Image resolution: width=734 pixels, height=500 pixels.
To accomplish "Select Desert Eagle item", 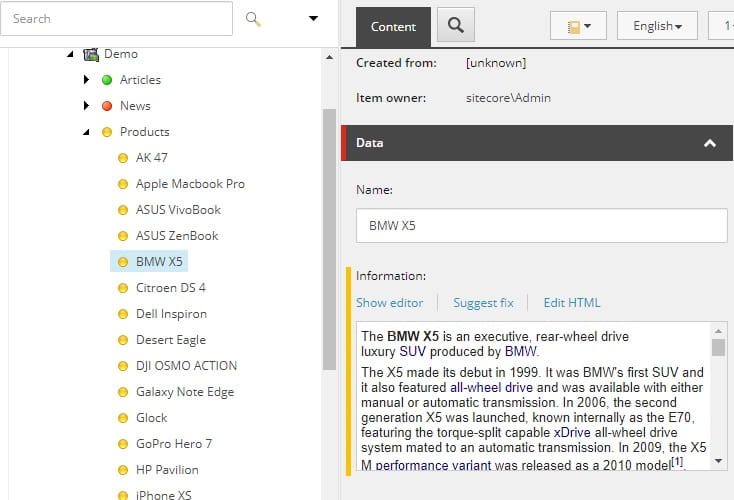I will pos(171,340).
